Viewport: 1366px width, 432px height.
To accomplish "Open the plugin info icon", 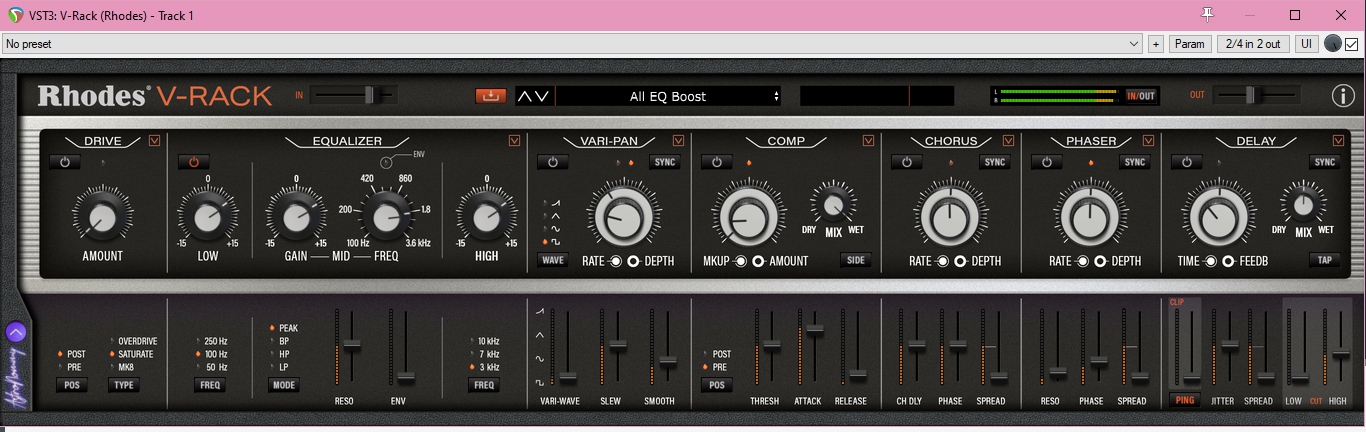I will click(1342, 96).
